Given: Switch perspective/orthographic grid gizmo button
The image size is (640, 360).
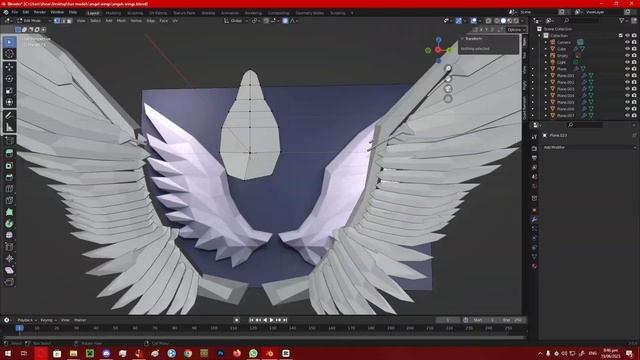Looking at the screenshot, I should [448, 99].
